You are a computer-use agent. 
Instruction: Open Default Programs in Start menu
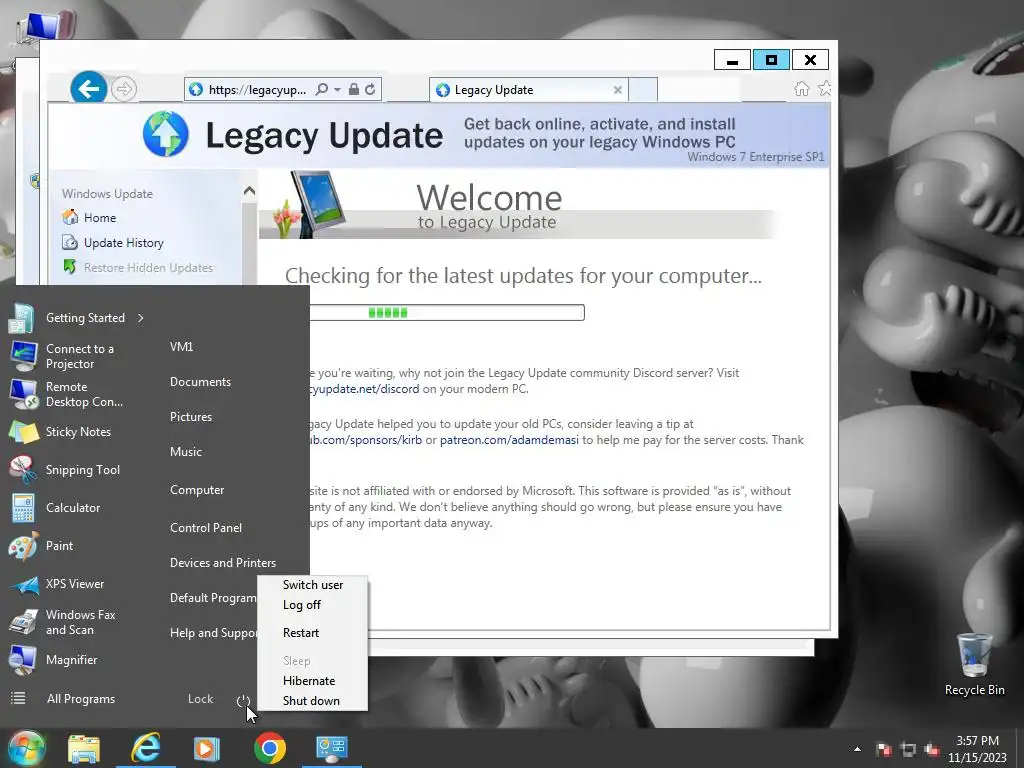click(x=213, y=598)
